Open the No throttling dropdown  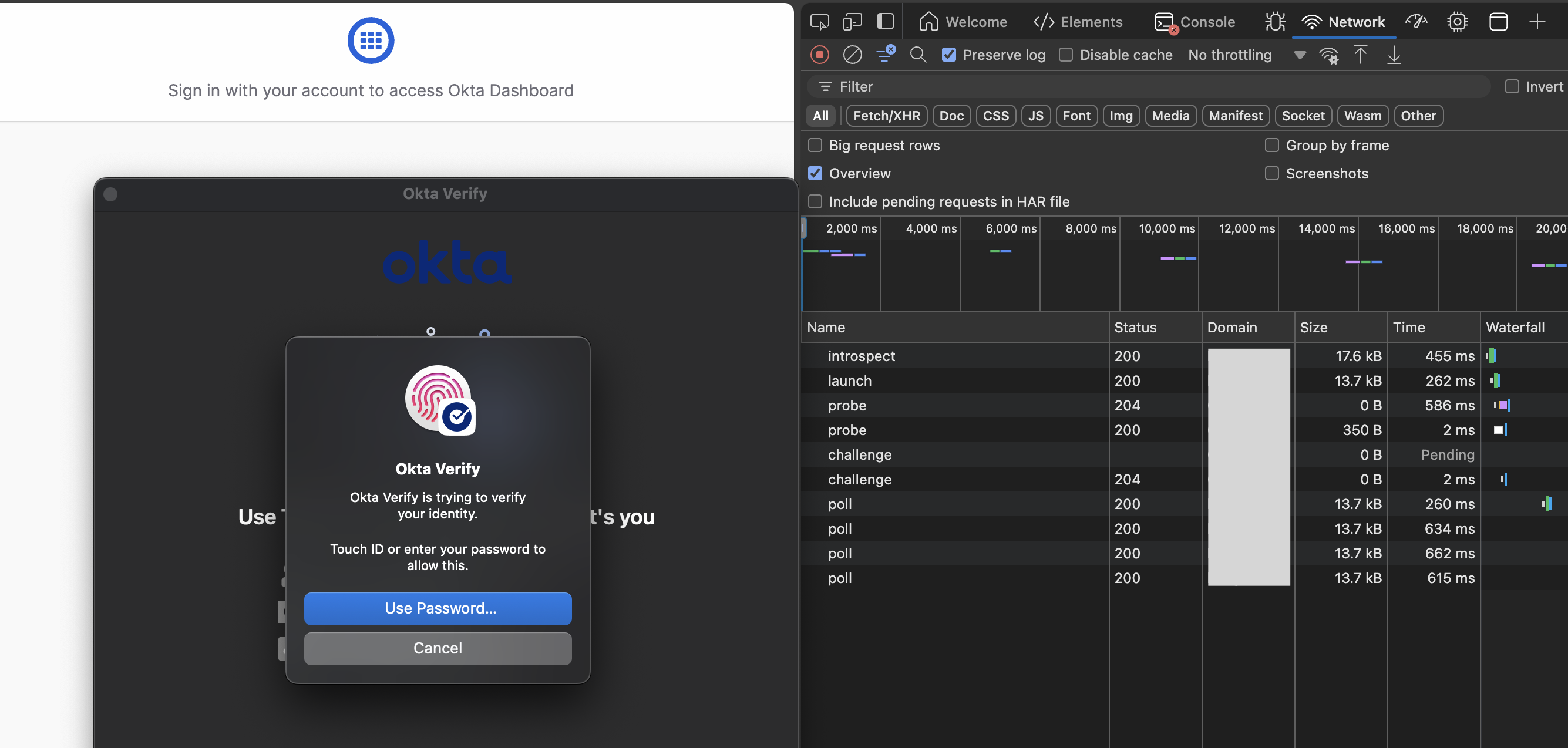click(x=1247, y=55)
